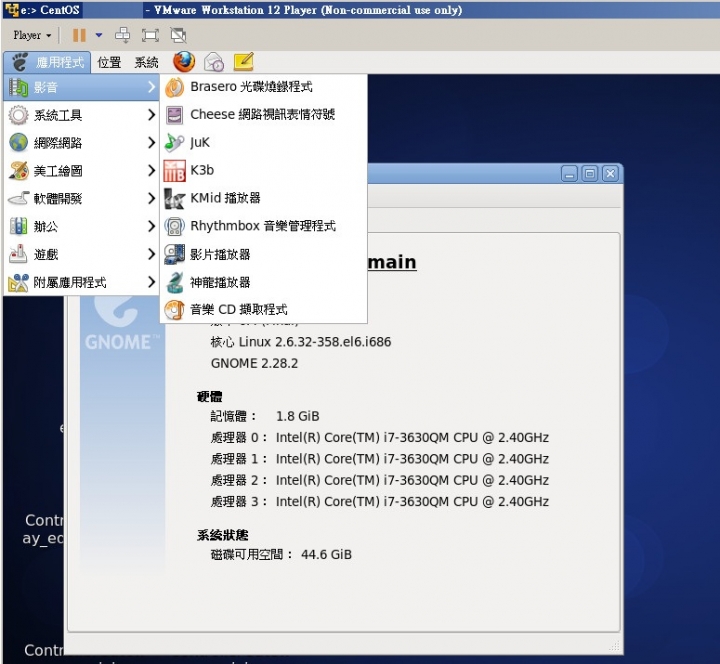Screen dimensions: 720x664
Task: Open the 美工繪圖 submenu
Action: (82, 171)
